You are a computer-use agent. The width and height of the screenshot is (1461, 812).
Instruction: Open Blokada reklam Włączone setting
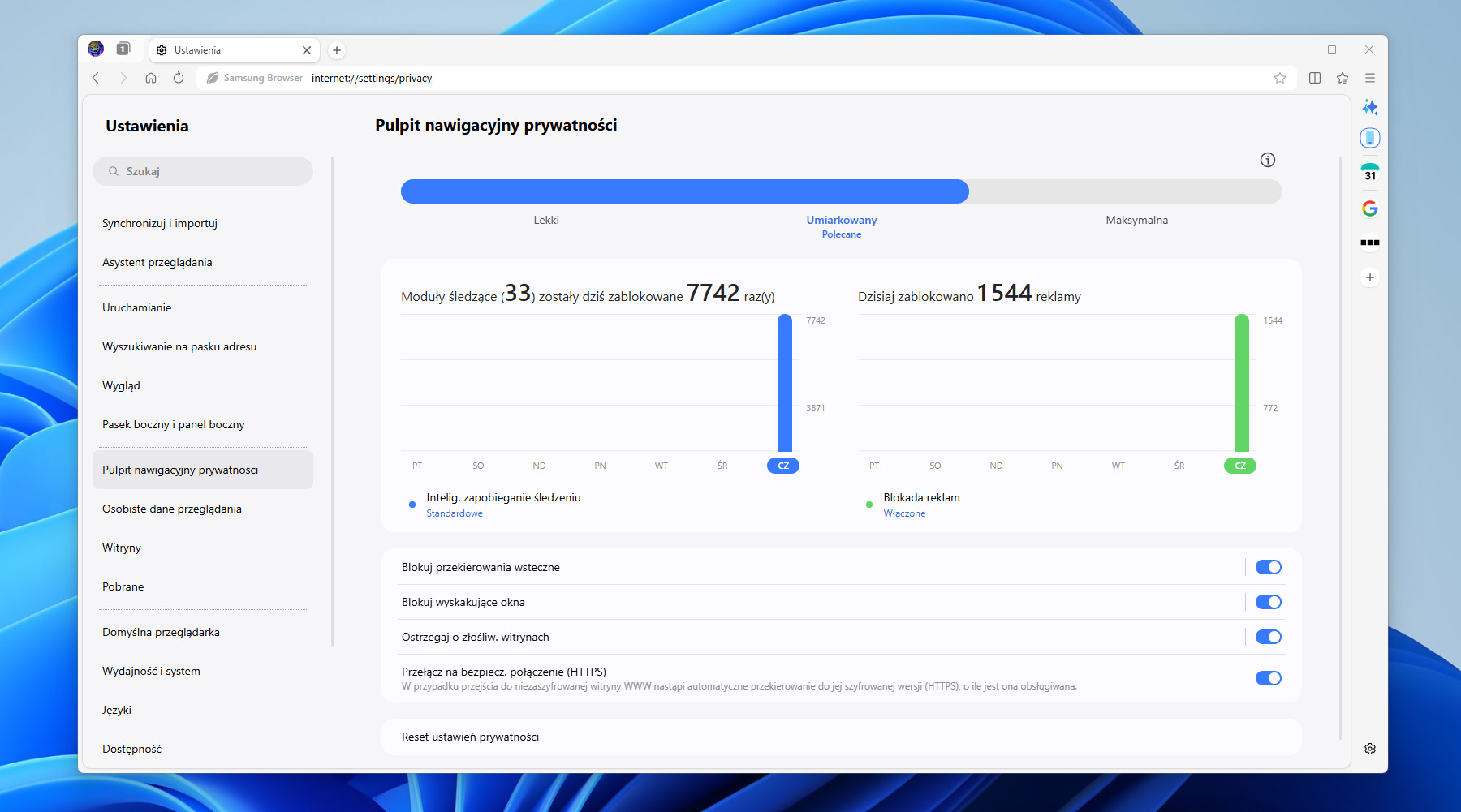(x=921, y=505)
